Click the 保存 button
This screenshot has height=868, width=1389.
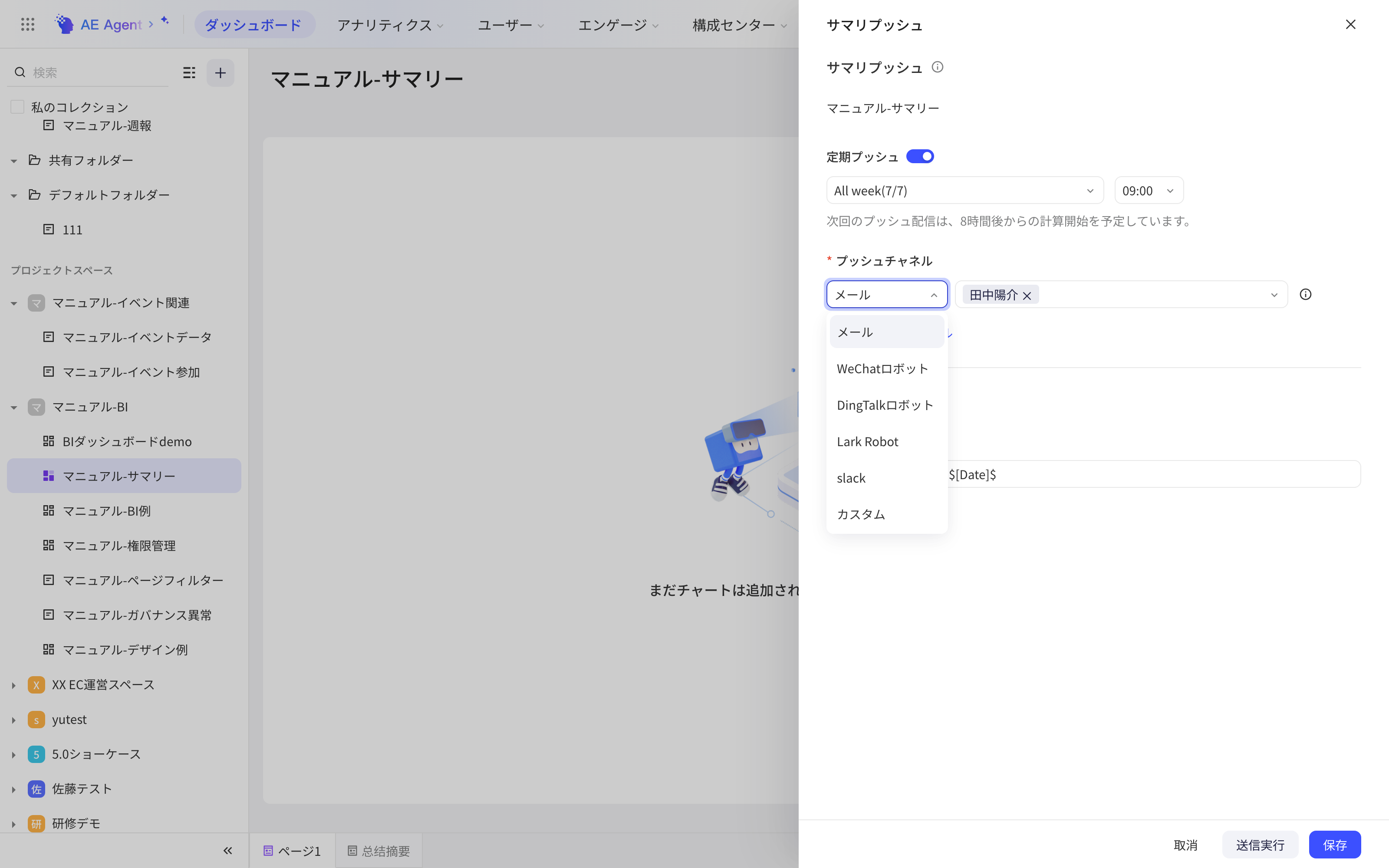pos(1334,845)
